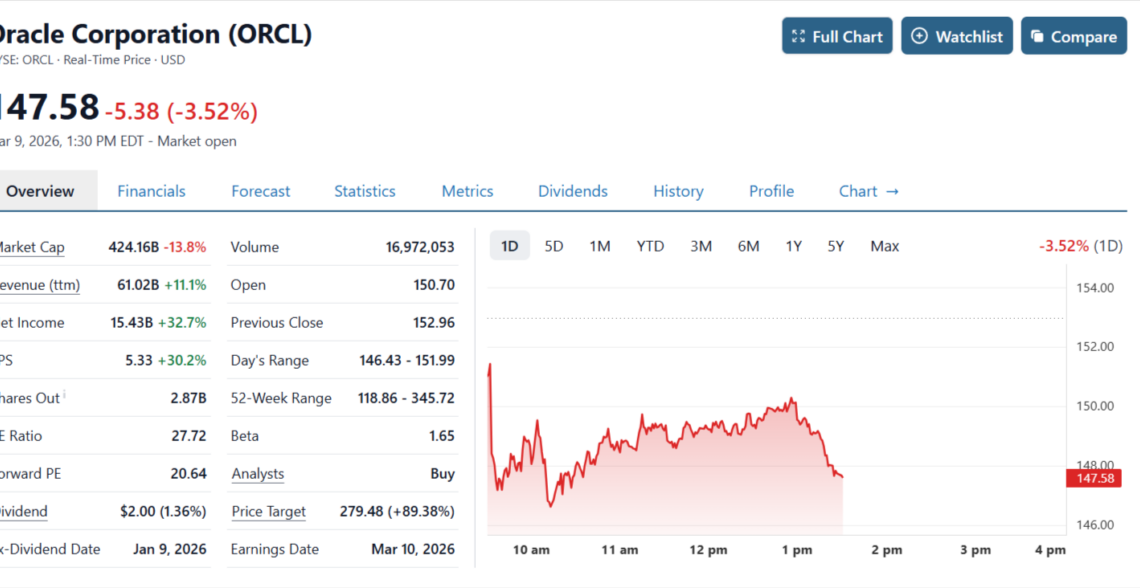1140x588 pixels.
Task: Open the Market Cap link
Action: click(32, 248)
